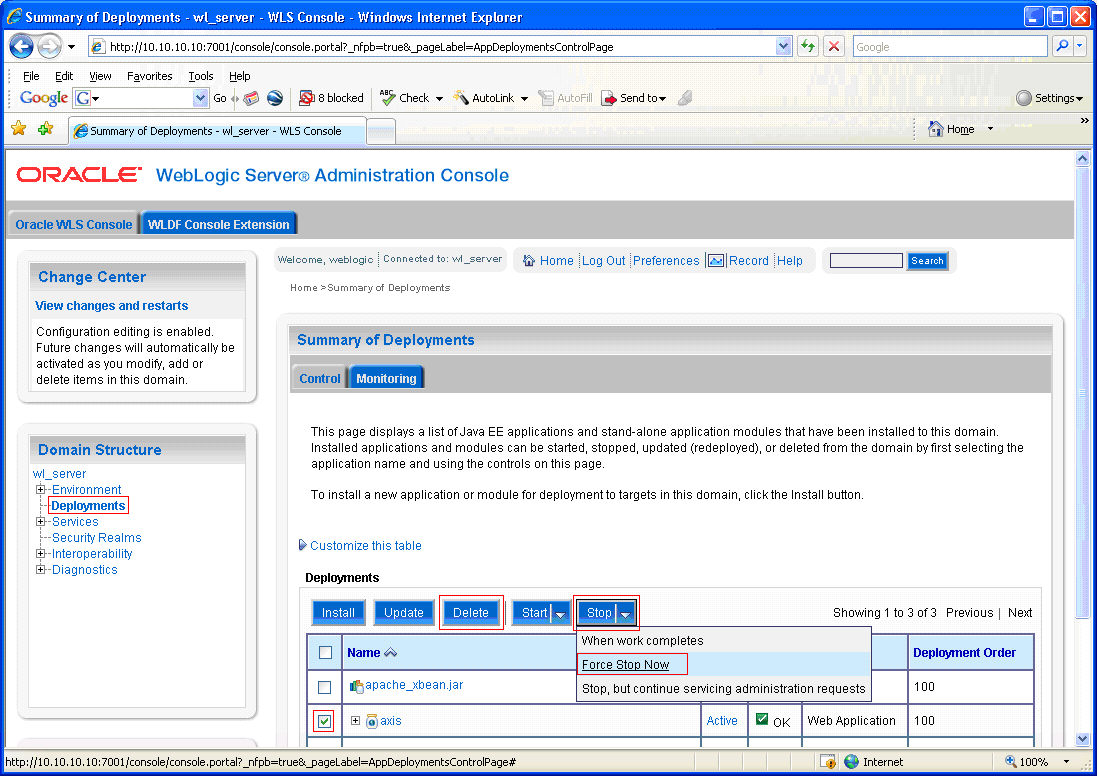Click into the console search text field
The height and width of the screenshot is (776, 1099).
[866, 261]
